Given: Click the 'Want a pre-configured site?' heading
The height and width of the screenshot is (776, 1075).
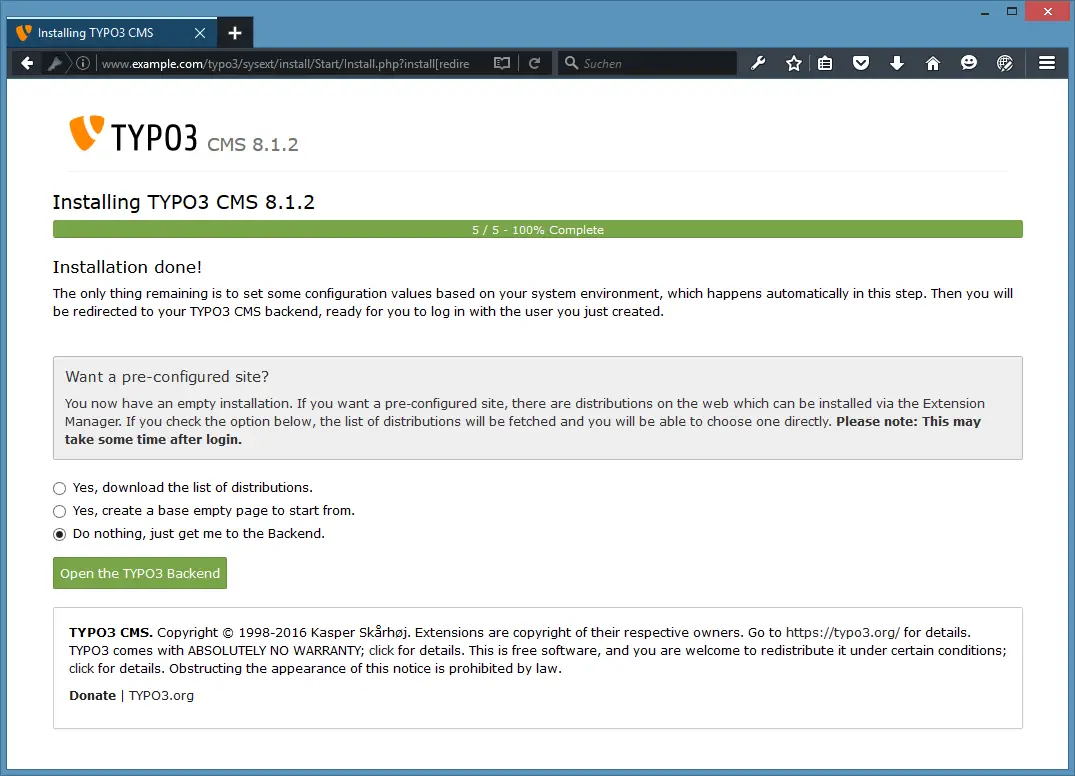Looking at the screenshot, I should point(167,376).
